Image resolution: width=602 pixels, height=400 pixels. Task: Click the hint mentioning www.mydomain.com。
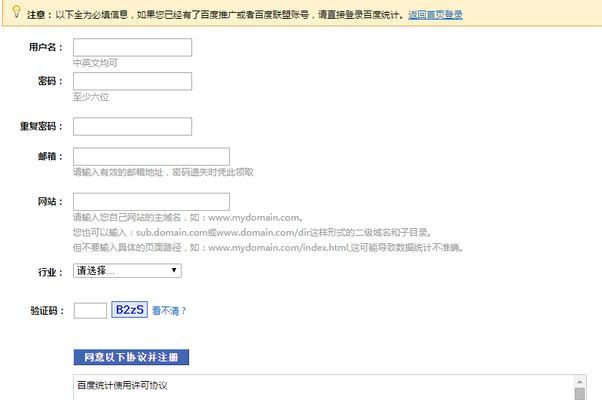pos(188,218)
